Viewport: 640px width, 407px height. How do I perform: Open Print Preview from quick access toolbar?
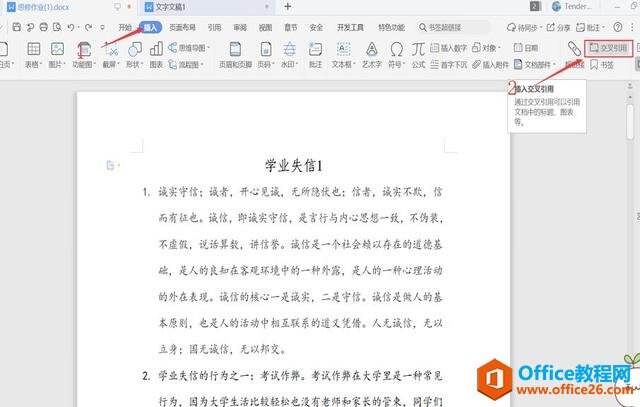tap(57, 27)
